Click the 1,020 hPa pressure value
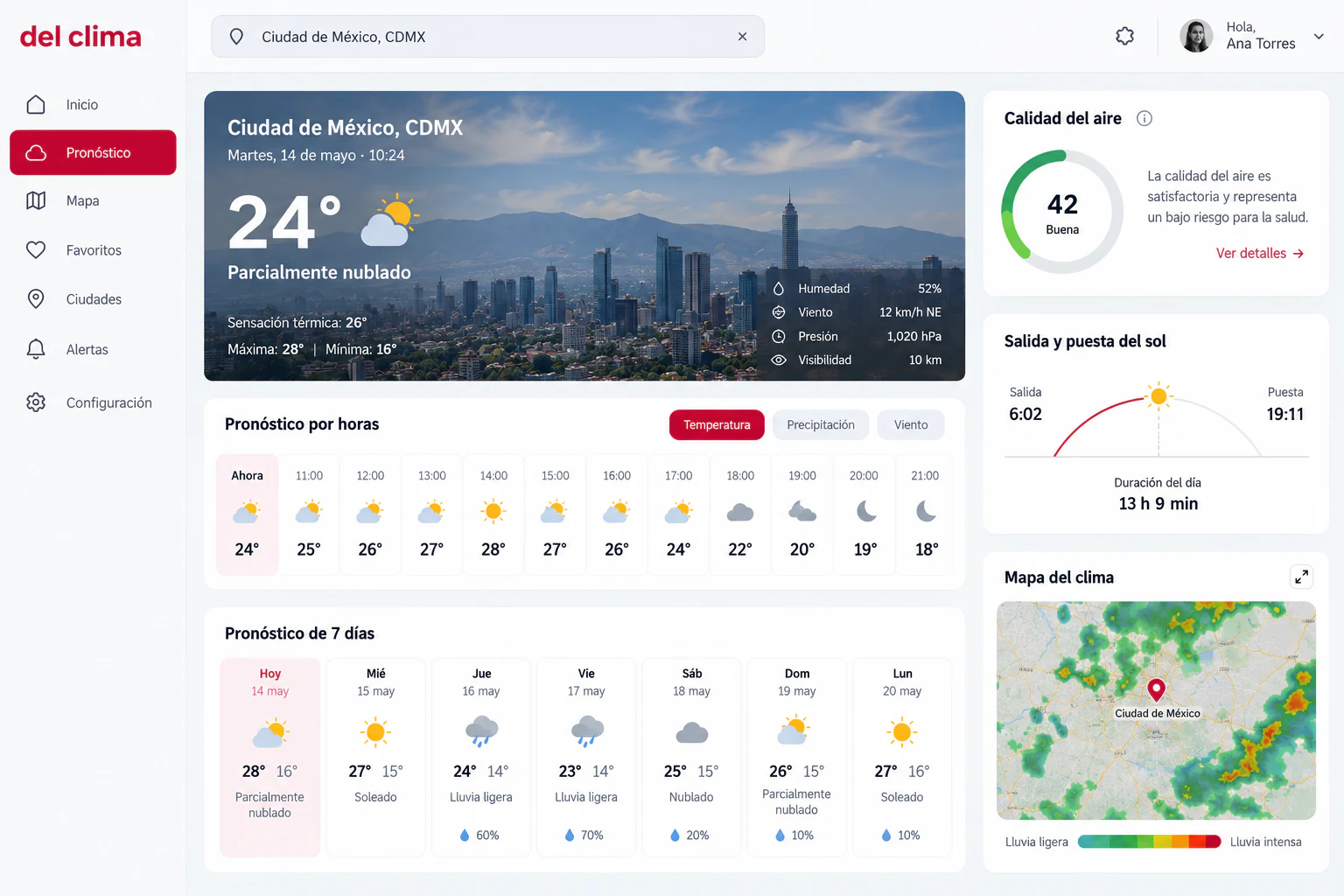 913,336
